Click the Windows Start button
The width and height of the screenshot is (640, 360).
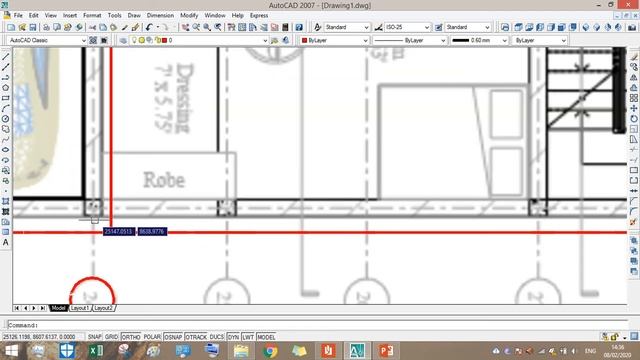coord(11,351)
